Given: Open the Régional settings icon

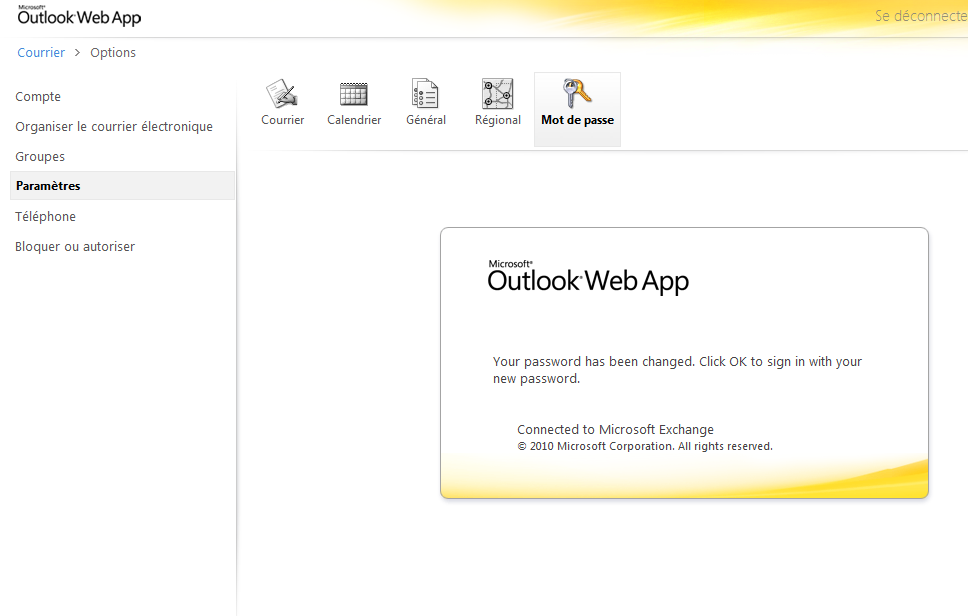Looking at the screenshot, I should pyautogui.click(x=498, y=94).
